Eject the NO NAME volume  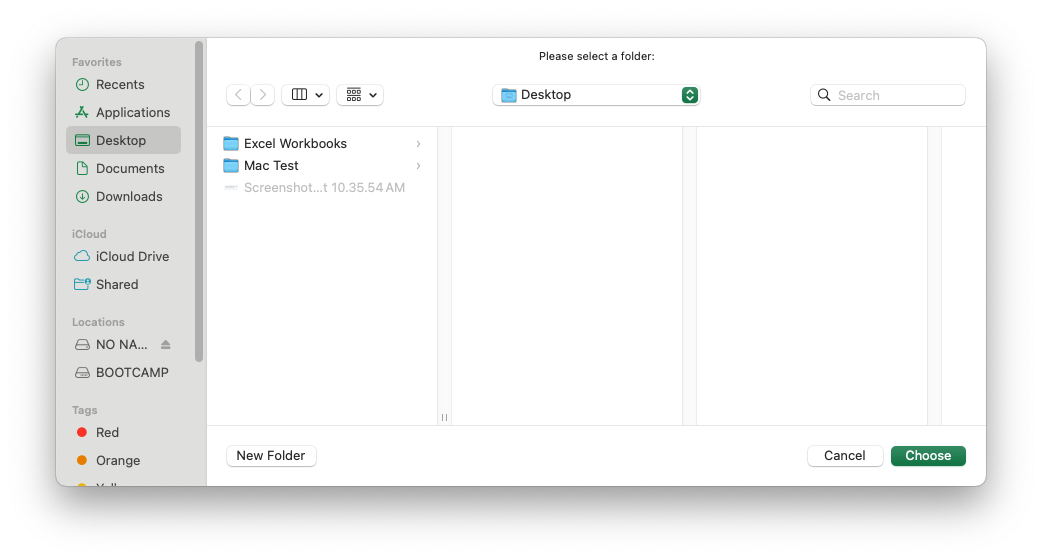166,345
